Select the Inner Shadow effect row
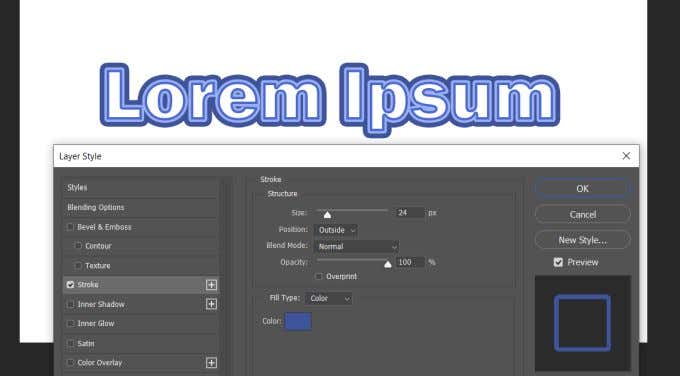Image resolution: width=680 pixels, height=376 pixels. click(141, 304)
